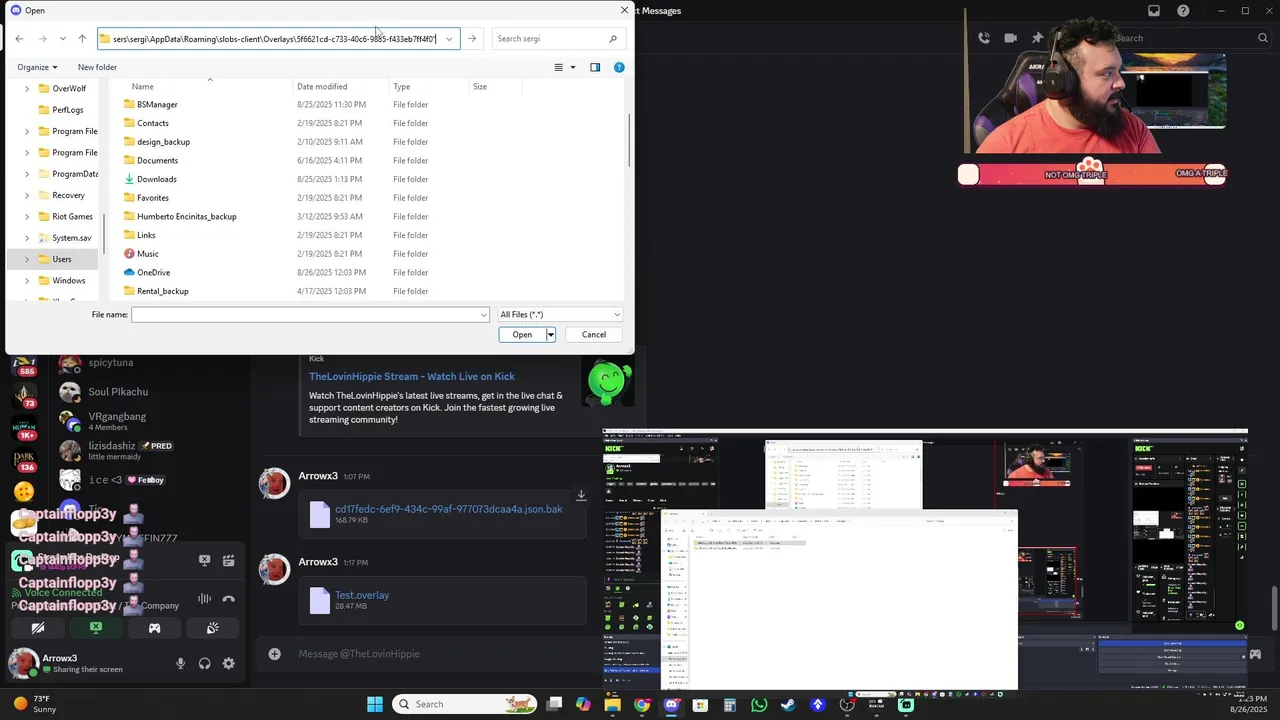1280x720 pixels.
Task: Toggle Discord camera in voice panel
Action: click(38, 628)
